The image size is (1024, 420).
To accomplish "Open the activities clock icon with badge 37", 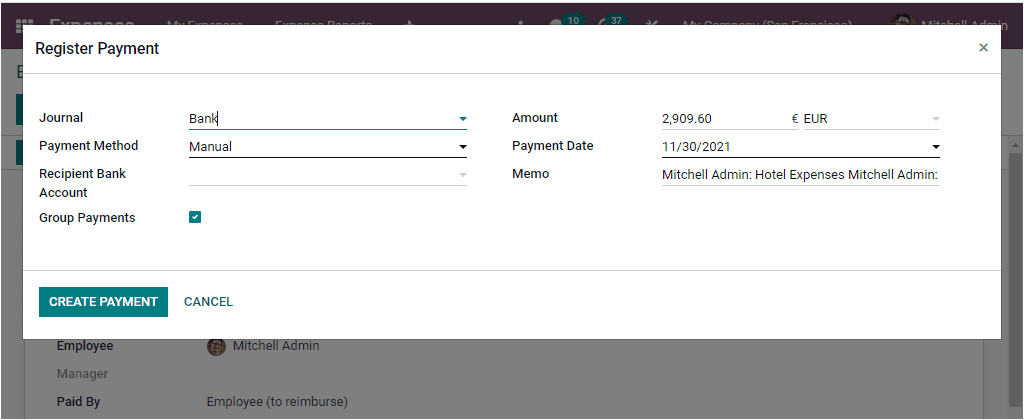I will [605, 24].
